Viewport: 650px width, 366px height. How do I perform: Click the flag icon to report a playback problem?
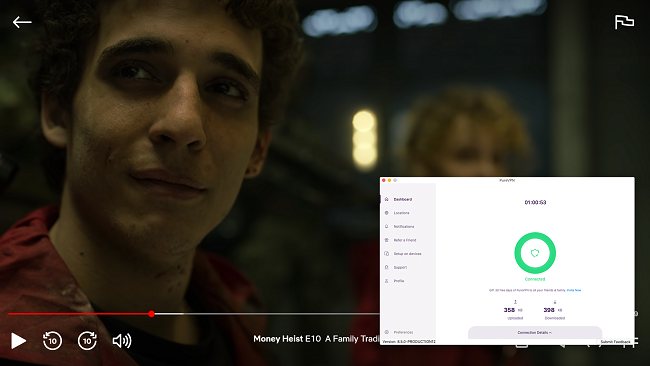(624, 22)
